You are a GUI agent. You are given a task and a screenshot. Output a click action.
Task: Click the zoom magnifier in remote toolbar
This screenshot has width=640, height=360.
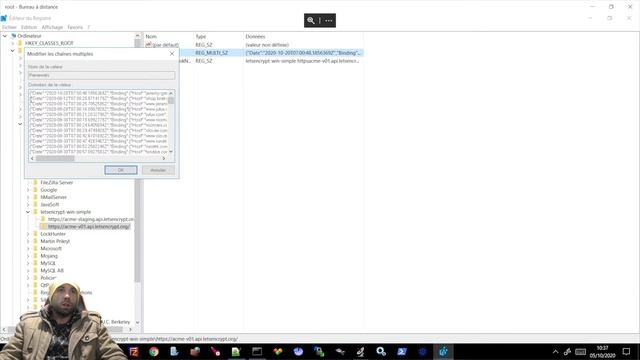[x=311, y=20]
